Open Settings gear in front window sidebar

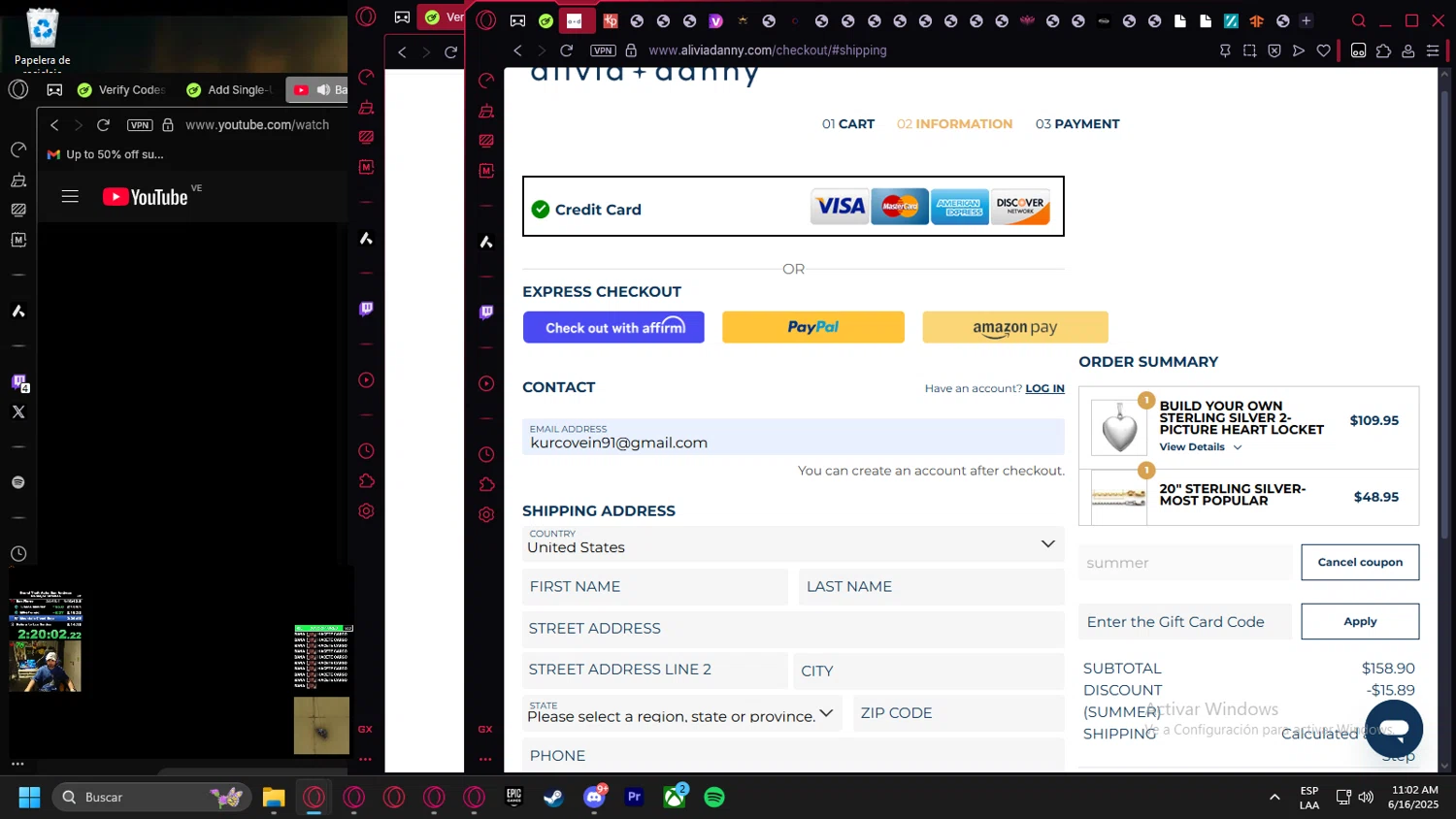pyautogui.click(x=486, y=514)
